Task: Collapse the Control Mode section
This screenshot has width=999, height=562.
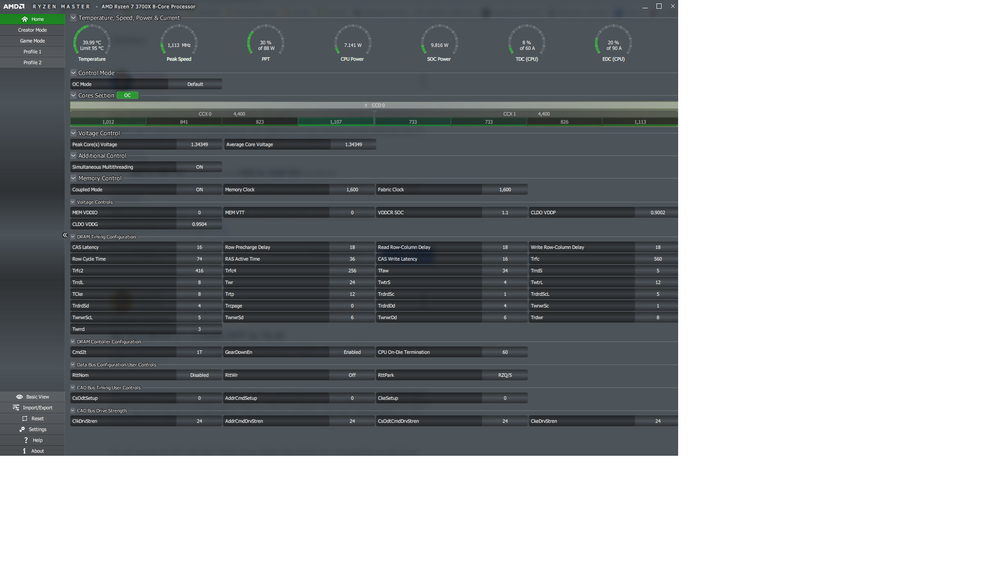Action: 73,73
